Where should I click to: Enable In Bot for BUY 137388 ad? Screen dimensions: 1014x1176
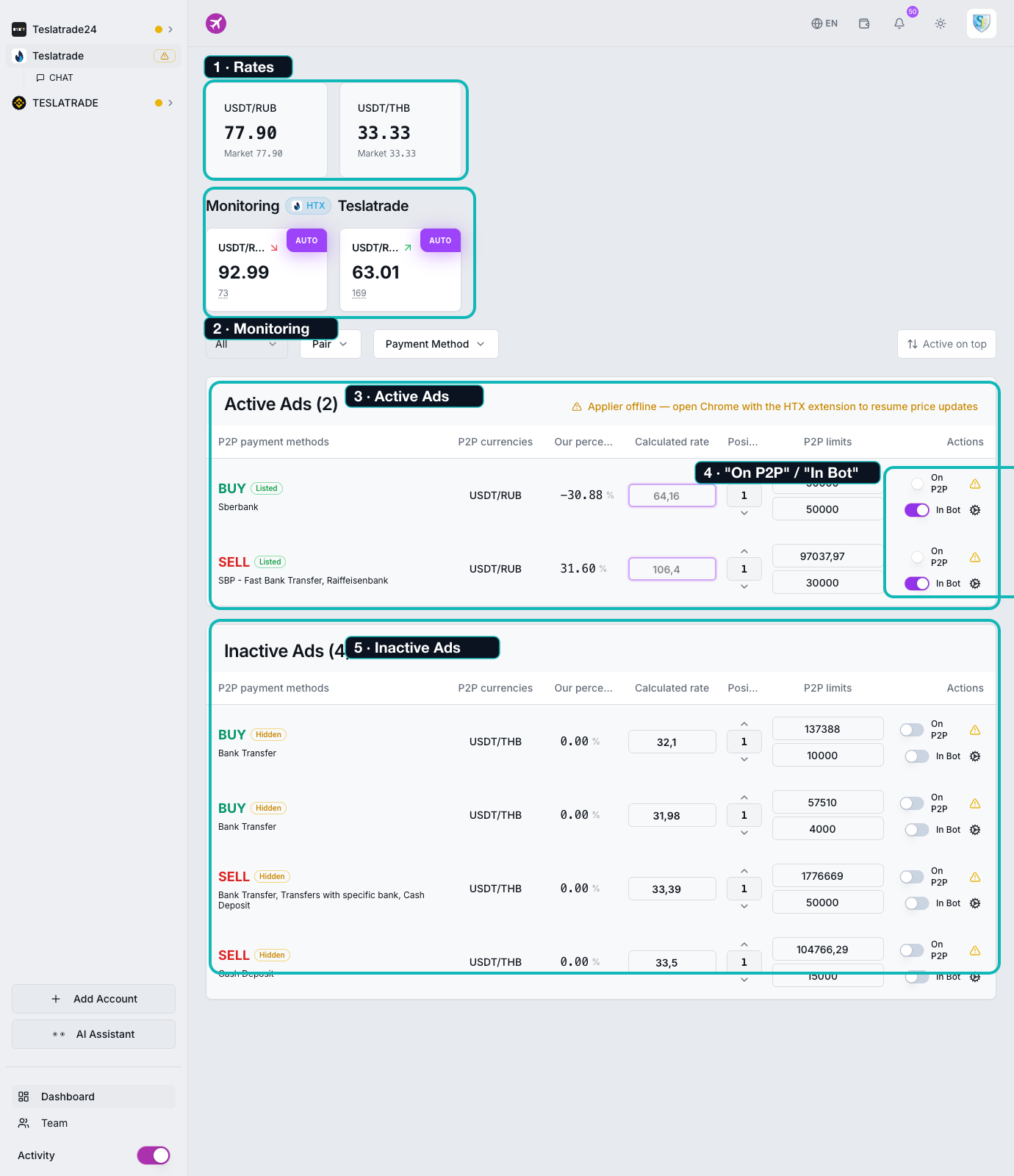(x=917, y=756)
